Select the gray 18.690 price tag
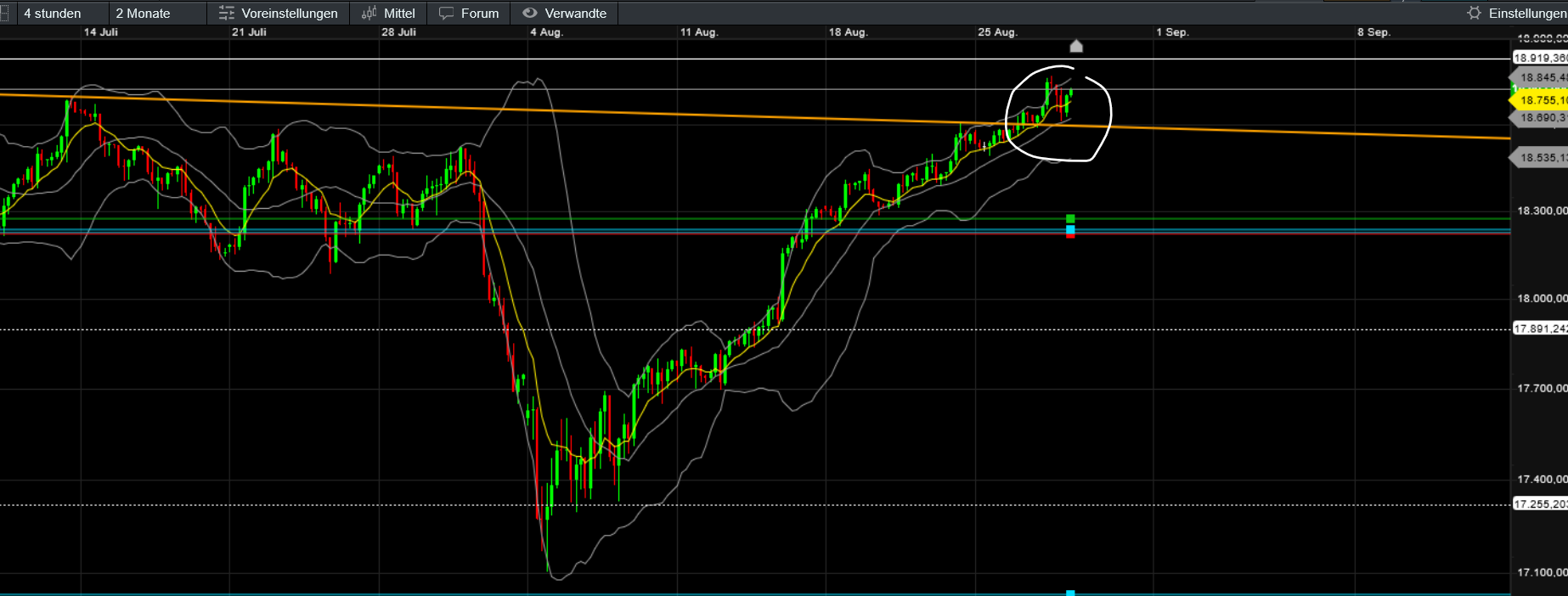The width and height of the screenshot is (1568, 596). click(1539, 118)
